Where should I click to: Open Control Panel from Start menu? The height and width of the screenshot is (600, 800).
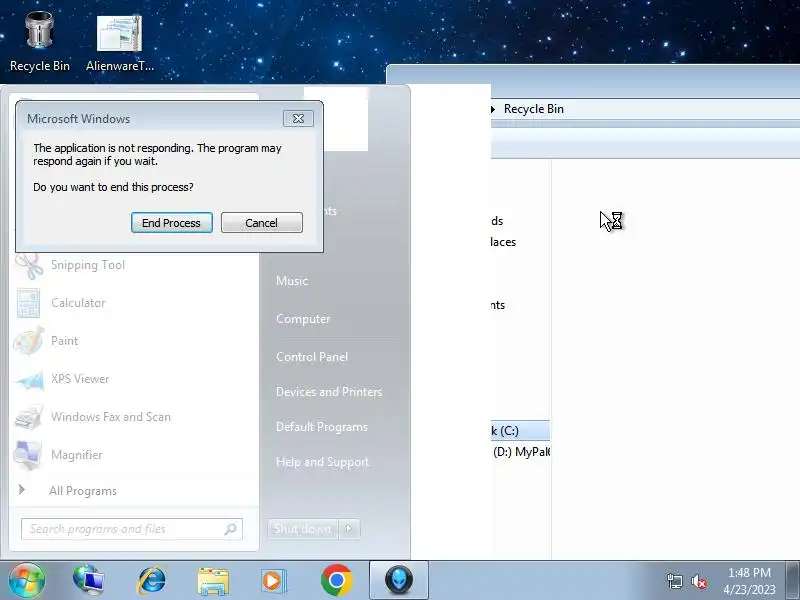(312, 357)
